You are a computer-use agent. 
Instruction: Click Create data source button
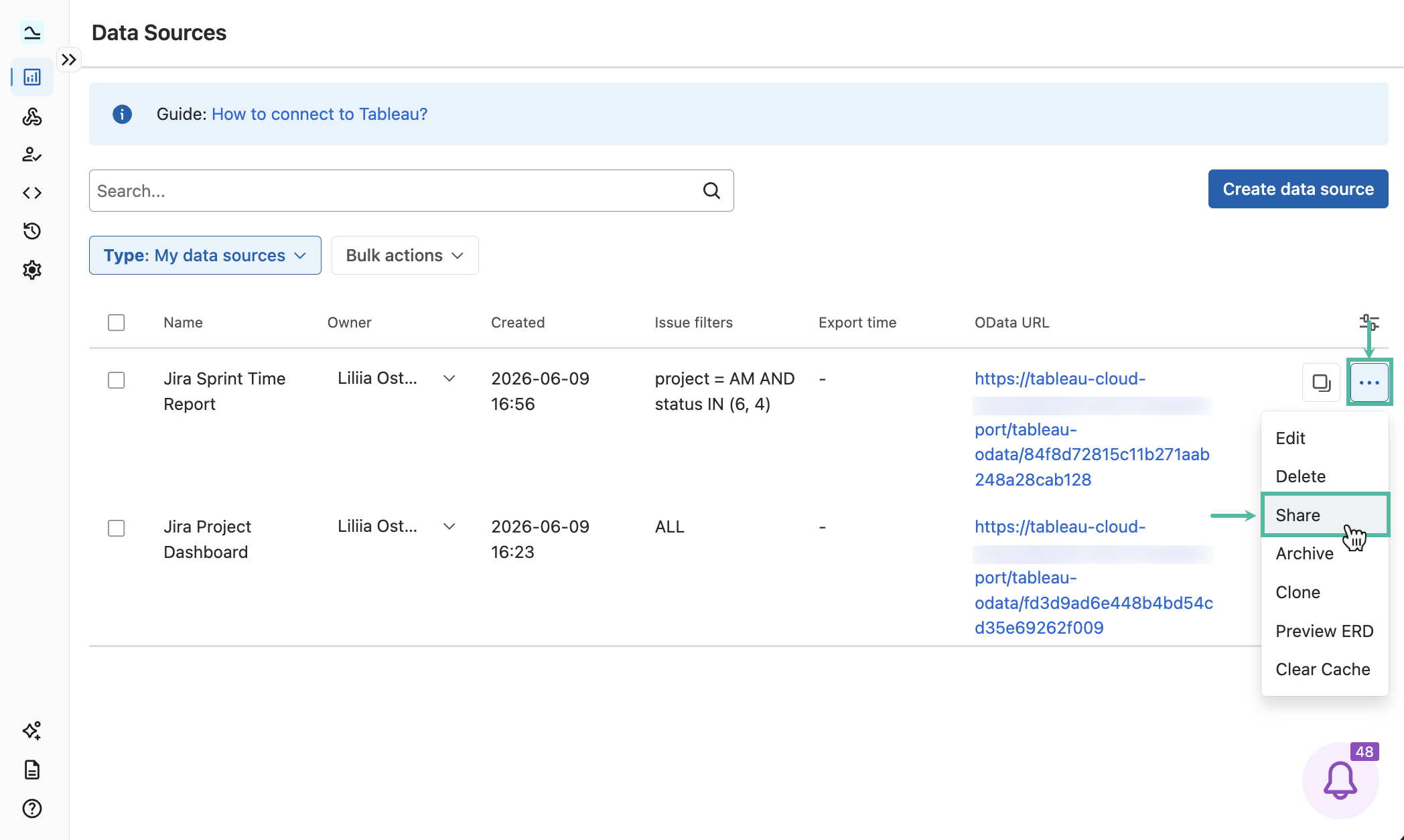[1298, 189]
